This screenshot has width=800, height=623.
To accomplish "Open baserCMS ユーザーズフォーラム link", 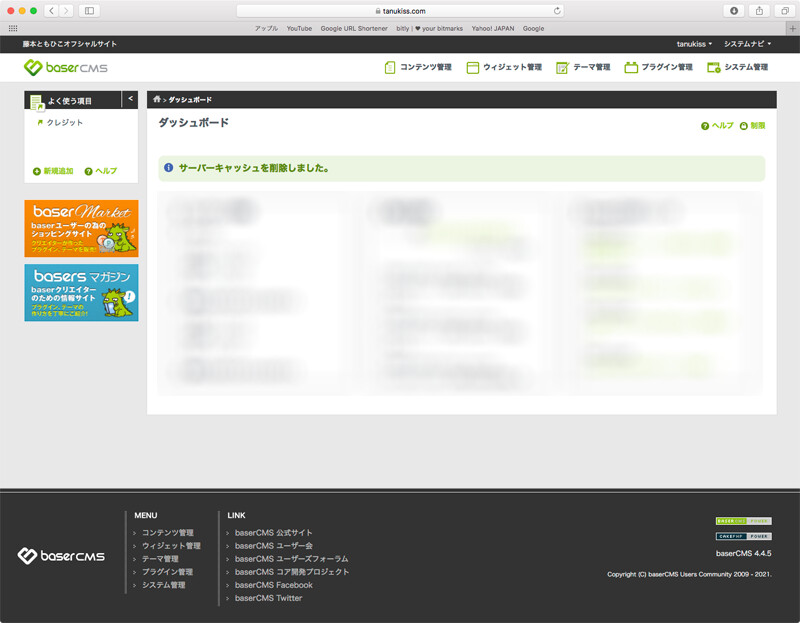I will tap(291, 559).
